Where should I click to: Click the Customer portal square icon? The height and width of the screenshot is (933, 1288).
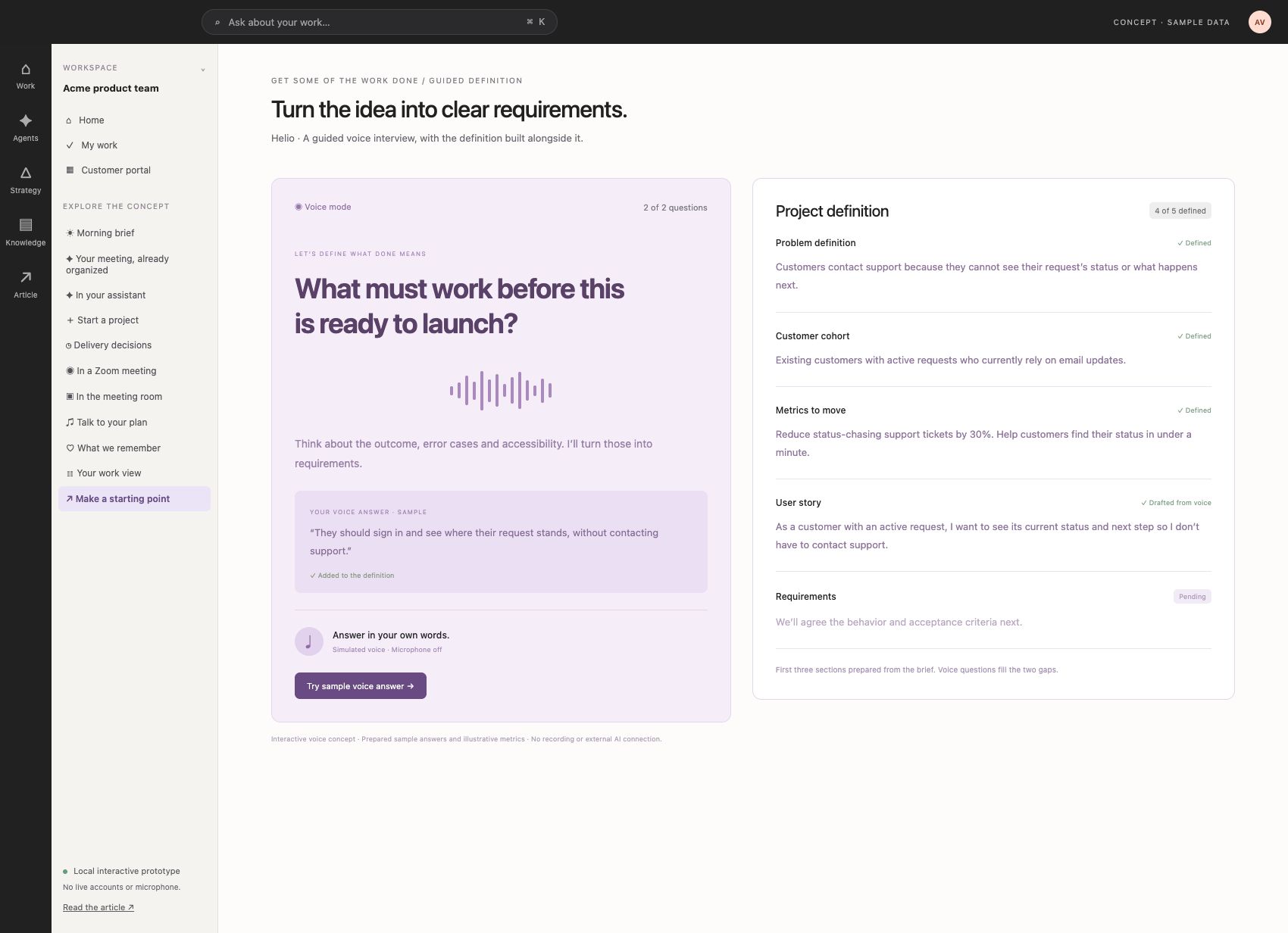[x=70, y=170]
